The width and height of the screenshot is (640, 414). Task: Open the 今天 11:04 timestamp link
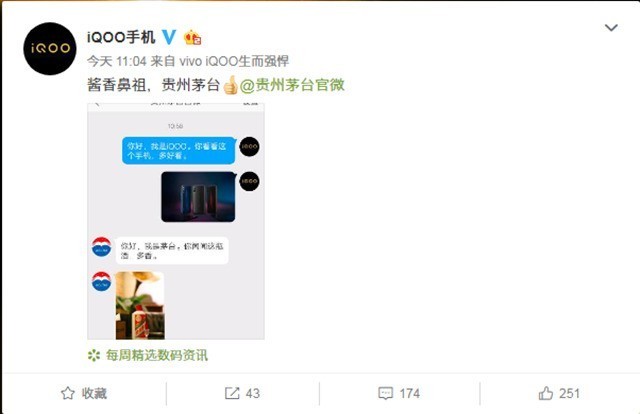(117, 61)
